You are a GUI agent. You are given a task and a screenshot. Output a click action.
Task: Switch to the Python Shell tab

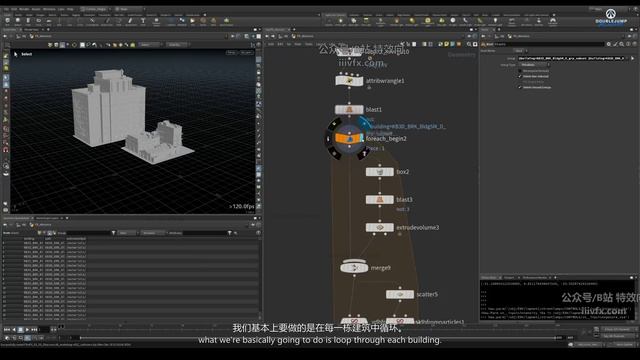pos(489,278)
